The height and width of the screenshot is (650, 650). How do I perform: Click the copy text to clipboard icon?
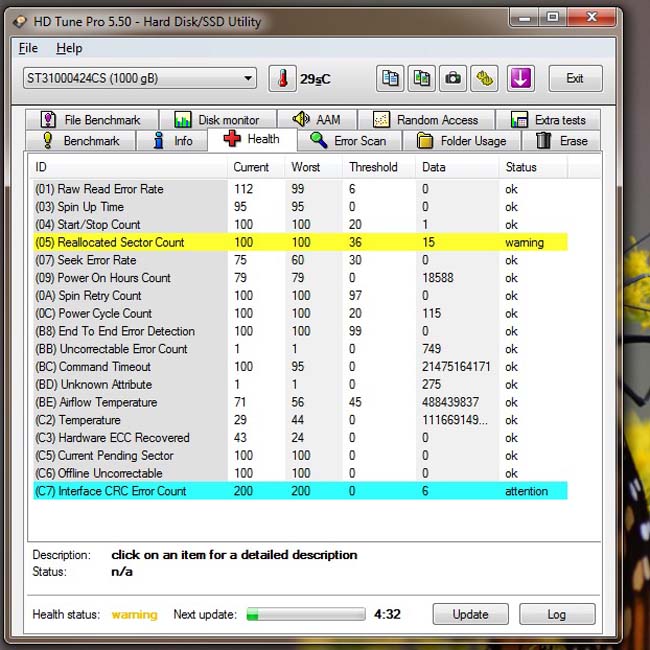[390, 78]
